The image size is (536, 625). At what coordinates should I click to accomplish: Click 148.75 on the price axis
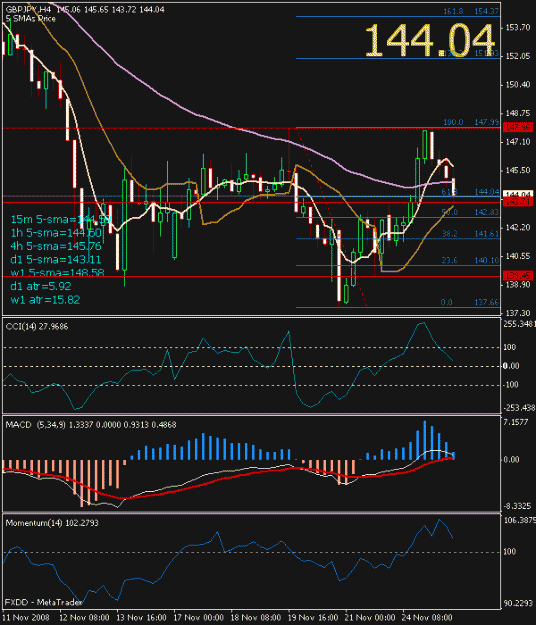[x=518, y=113]
